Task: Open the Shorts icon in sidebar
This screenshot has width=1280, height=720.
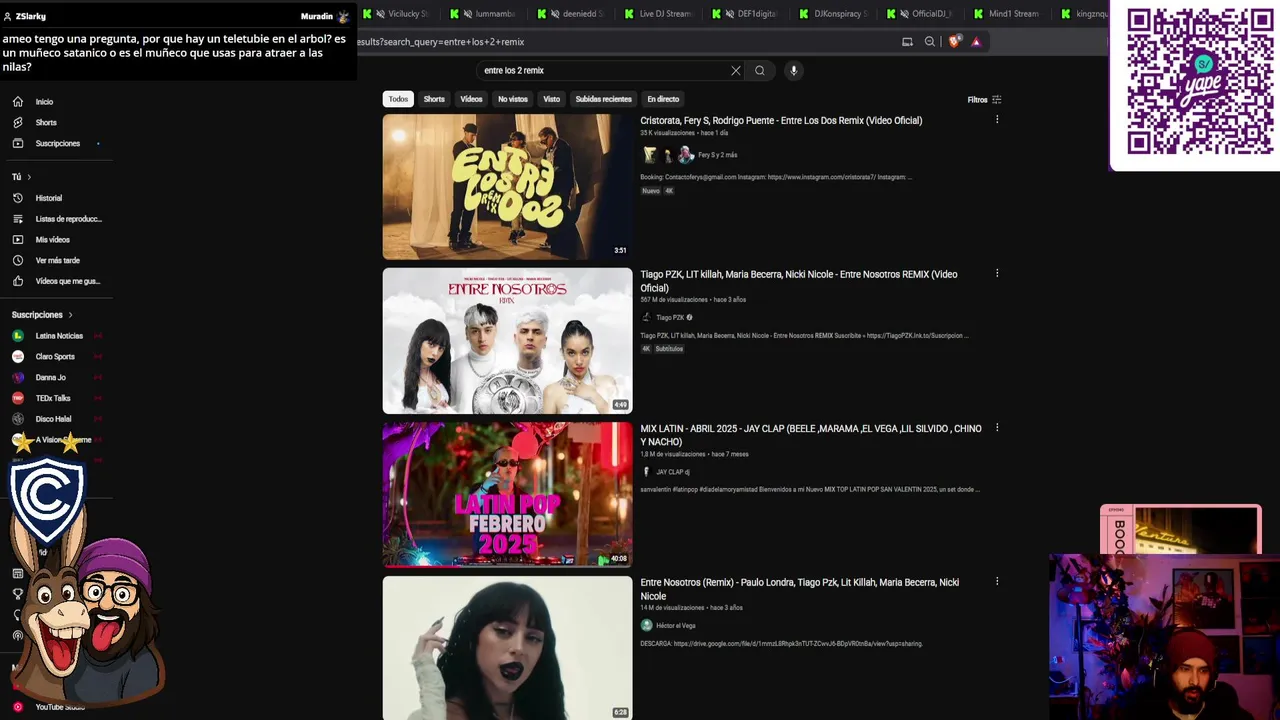Action: pyautogui.click(x=17, y=122)
